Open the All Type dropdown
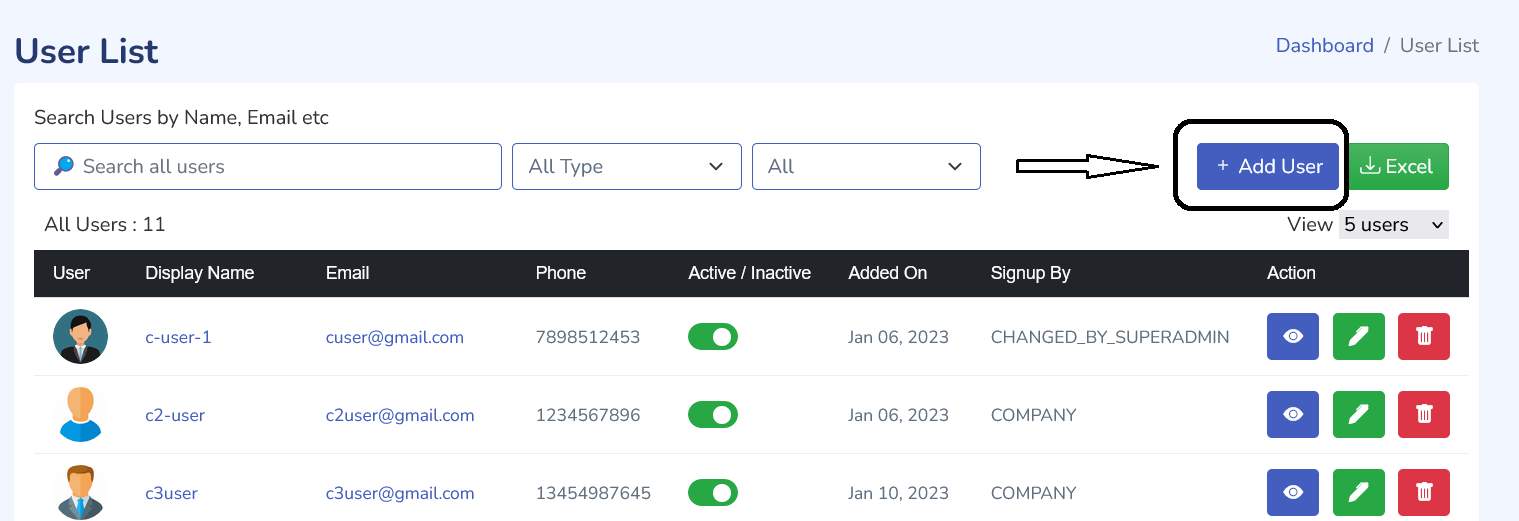Screen dimensions: 1519x521 627,167
